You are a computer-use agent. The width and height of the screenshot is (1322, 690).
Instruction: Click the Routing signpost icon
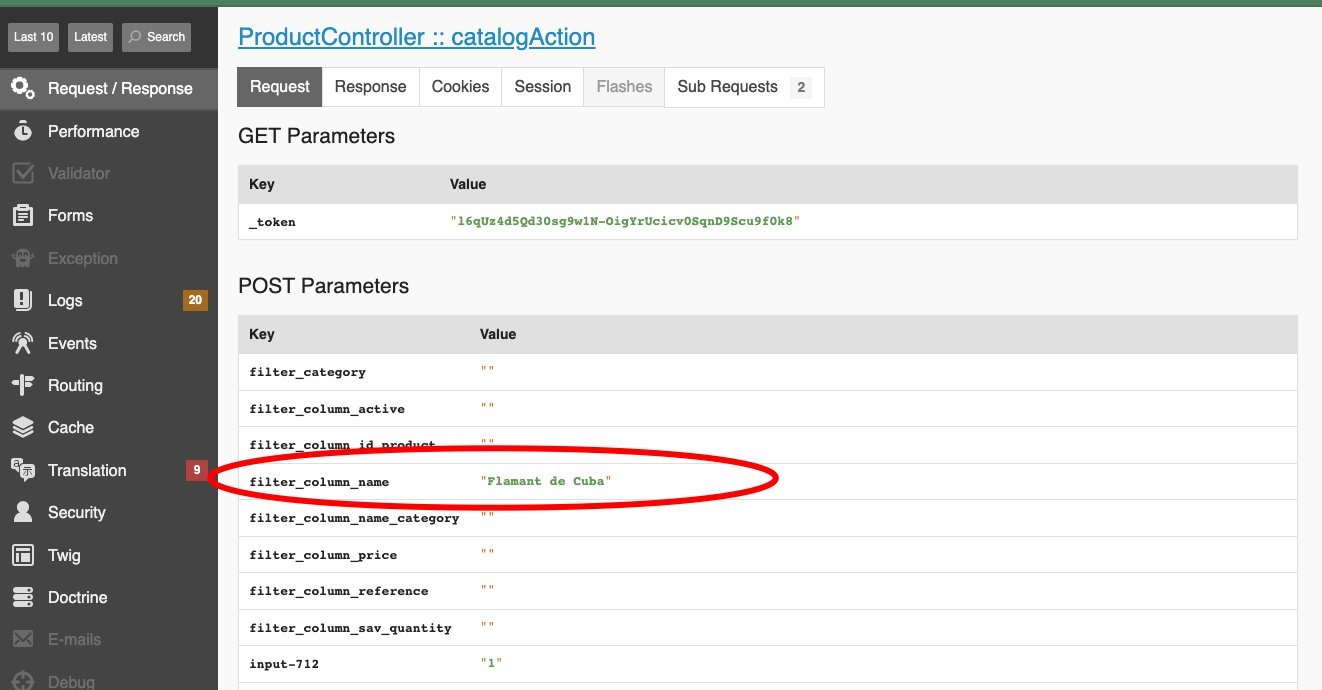click(23, 385)
